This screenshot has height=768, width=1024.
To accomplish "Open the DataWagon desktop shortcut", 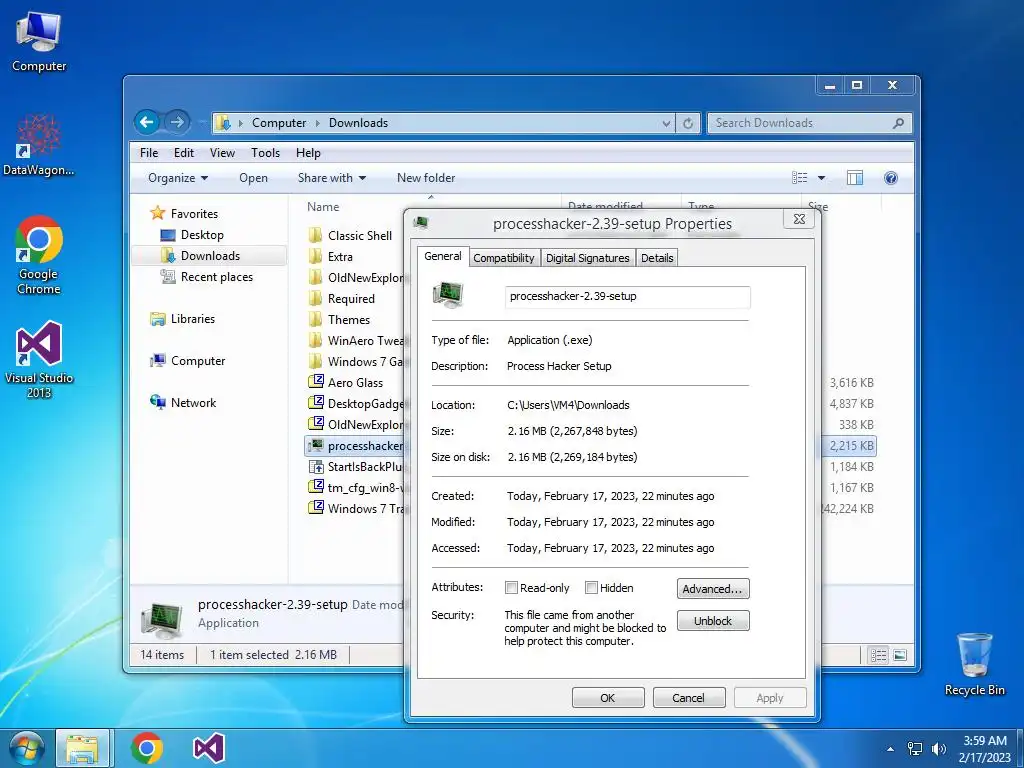I will pyautogui.click(x=39, y=145).
